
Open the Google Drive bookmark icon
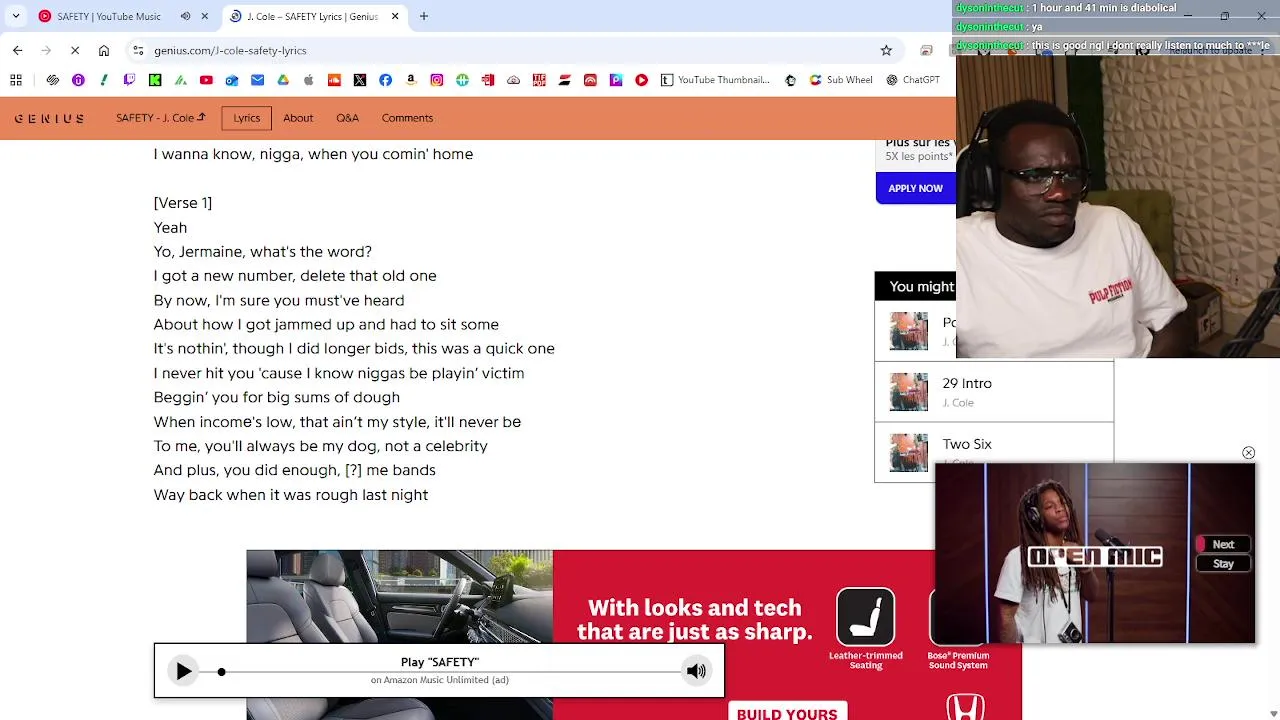(283, 80)
